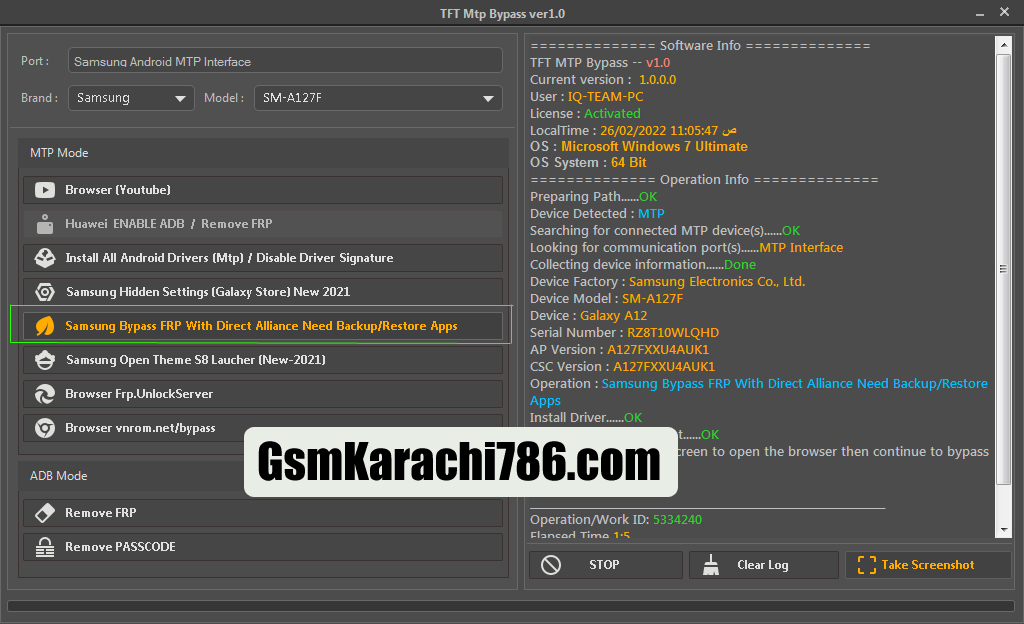This screenshot has height=624, width=1024.
Task: Click Operation/Work ID 5334240 value
Action: pyautogui.click(x=677, y=520)
